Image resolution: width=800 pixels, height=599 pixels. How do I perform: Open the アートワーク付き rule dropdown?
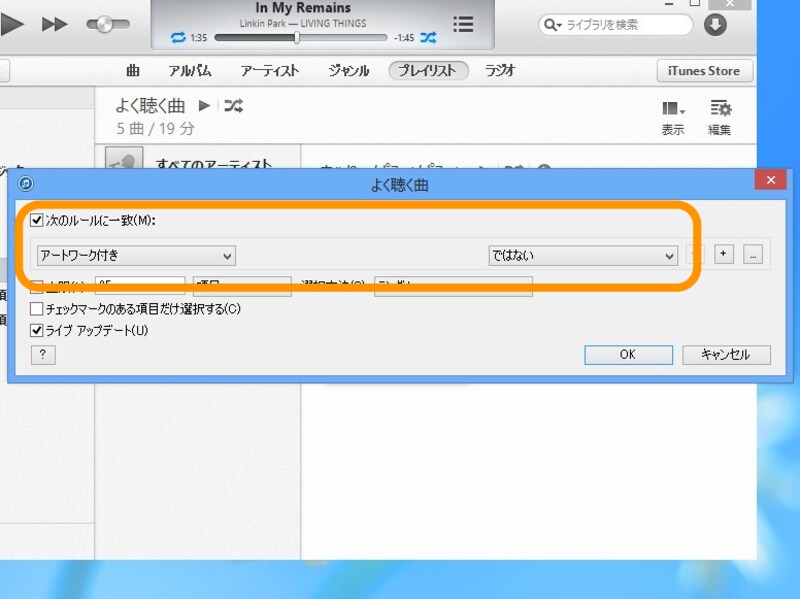[135, 255]
